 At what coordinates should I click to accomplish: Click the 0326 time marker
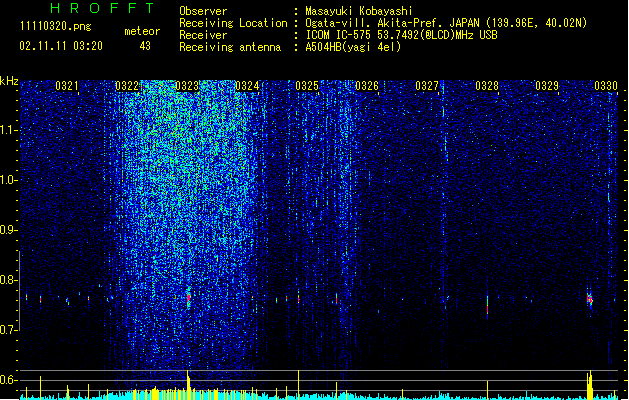point(367,86)
